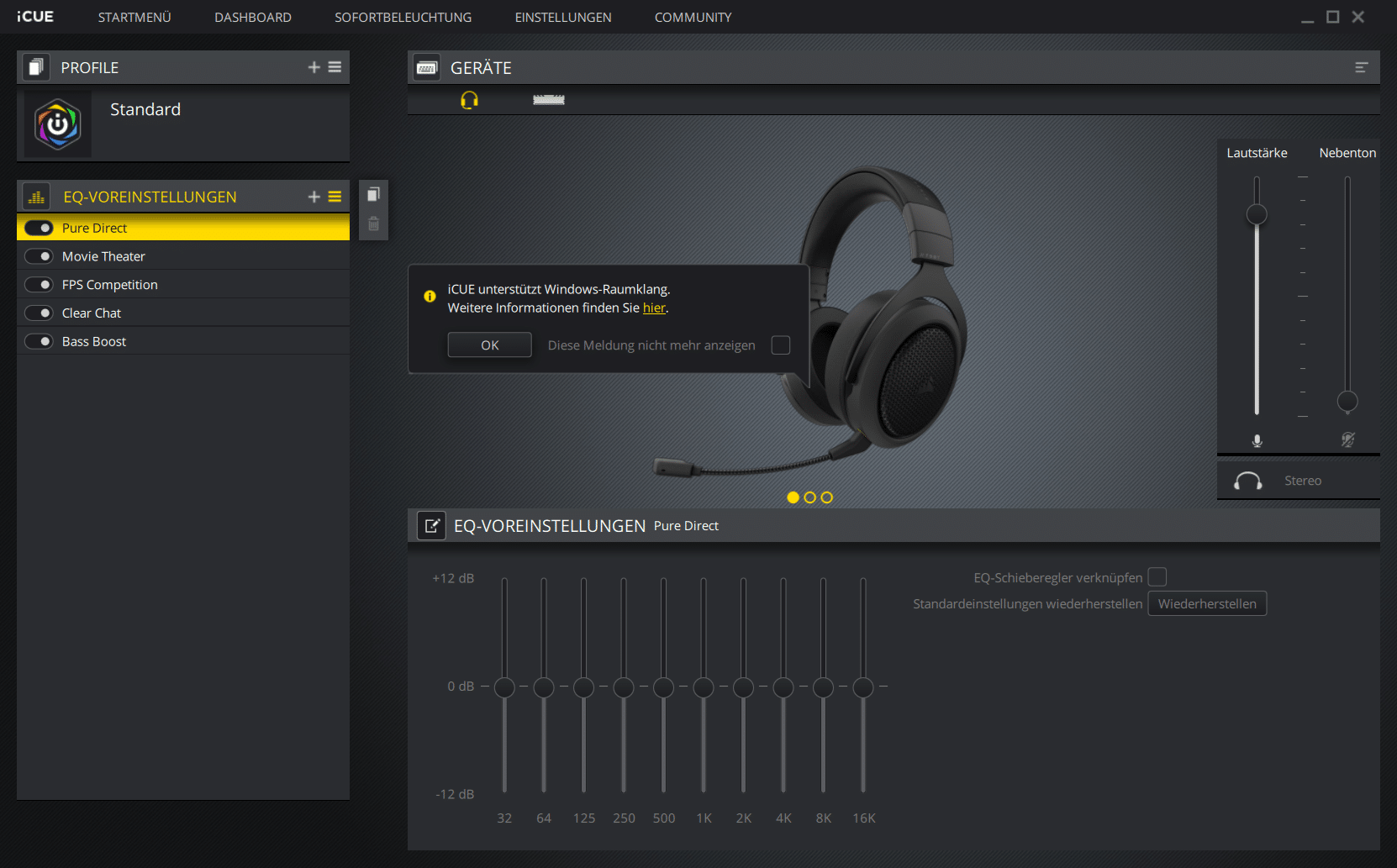Enable the Bass Boost preset toggle
The image size is (1397, 868).
[x=39, y=341]
